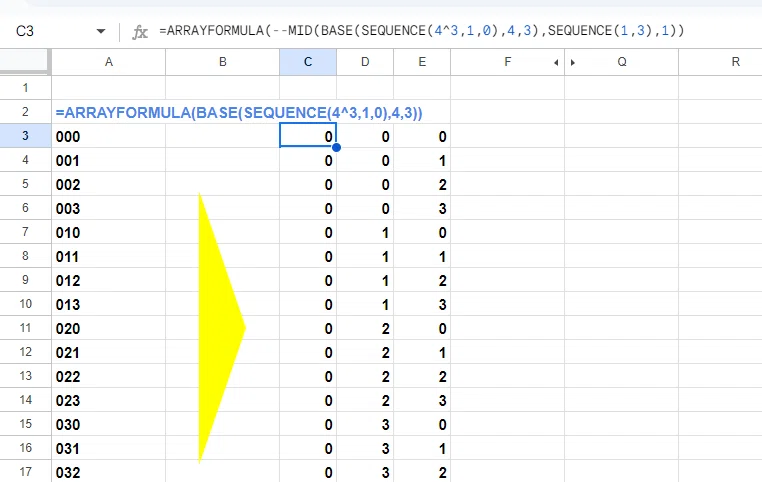Select column E header

(422, 62)
